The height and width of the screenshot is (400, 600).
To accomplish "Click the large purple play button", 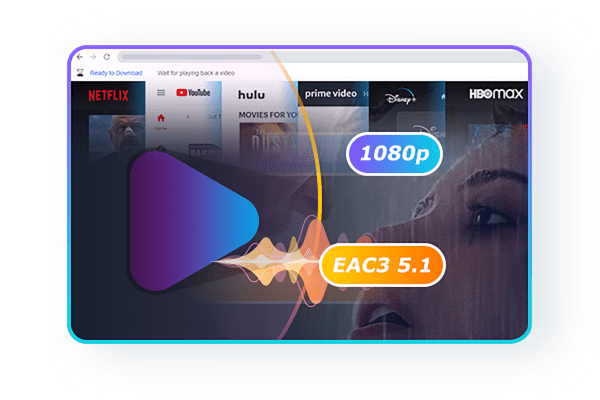I will [x=194, y=221].
